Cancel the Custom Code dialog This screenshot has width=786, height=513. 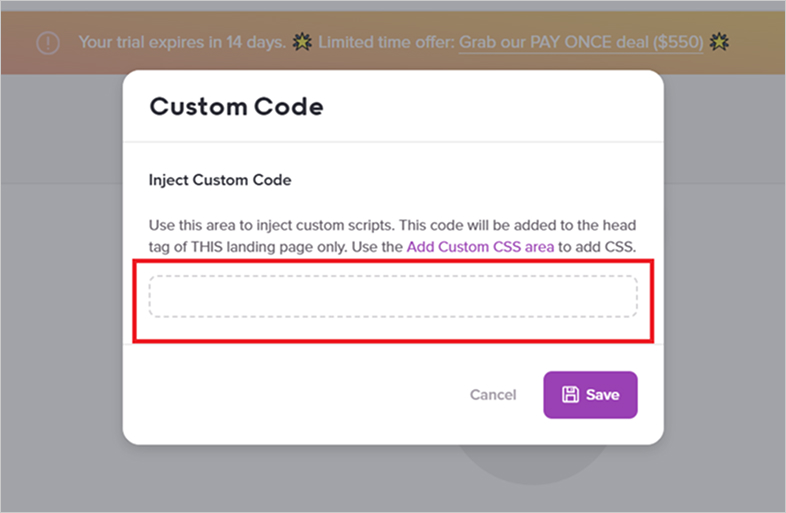[x=493, y=395]
